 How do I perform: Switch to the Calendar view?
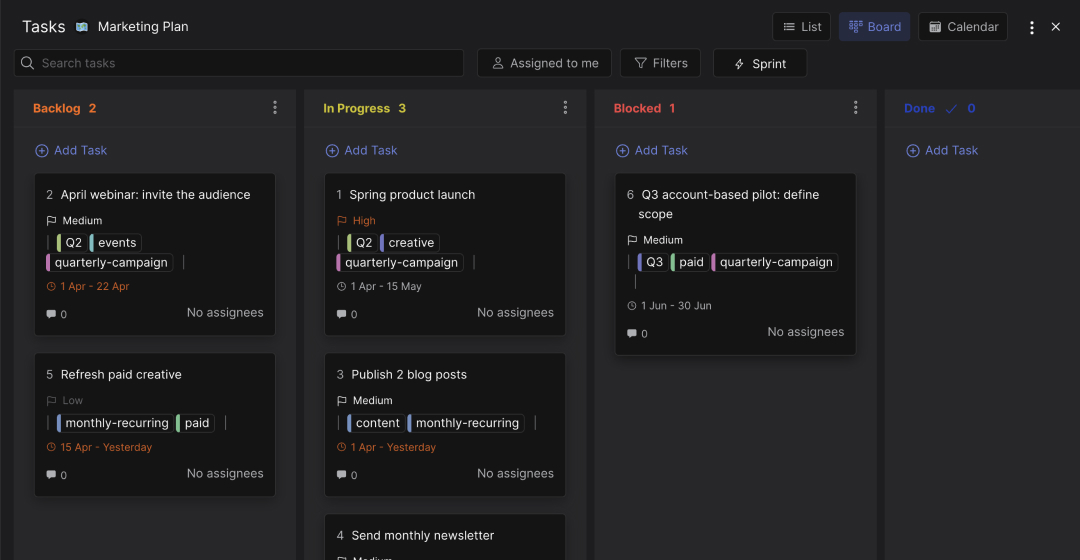(963, 27)
